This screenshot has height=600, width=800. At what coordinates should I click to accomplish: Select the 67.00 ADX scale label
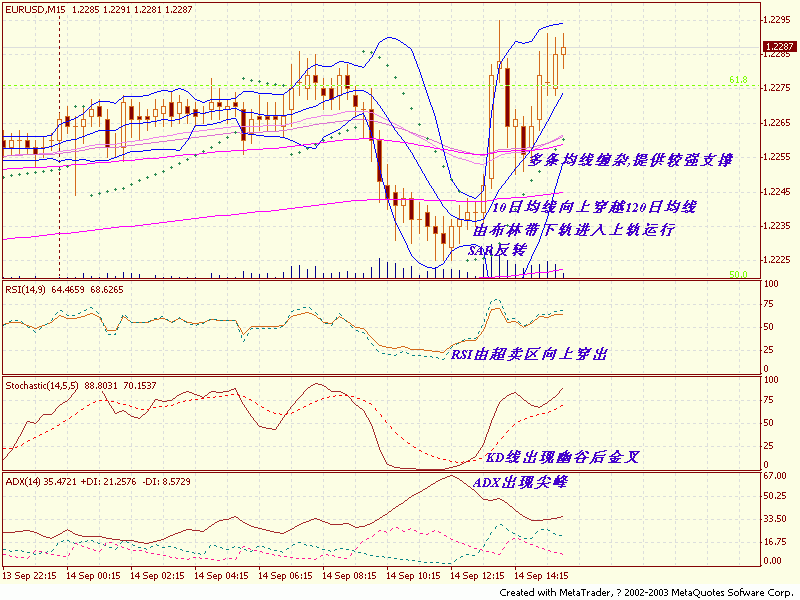click(x=774, y=476)
